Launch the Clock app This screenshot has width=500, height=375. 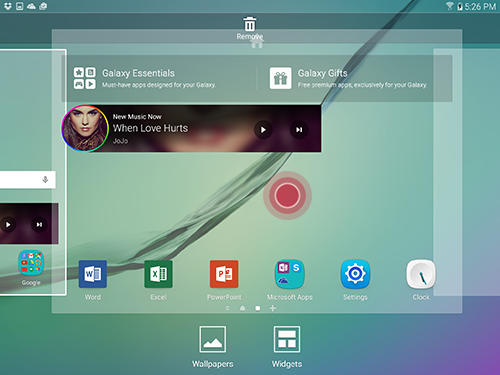(421, 274)
